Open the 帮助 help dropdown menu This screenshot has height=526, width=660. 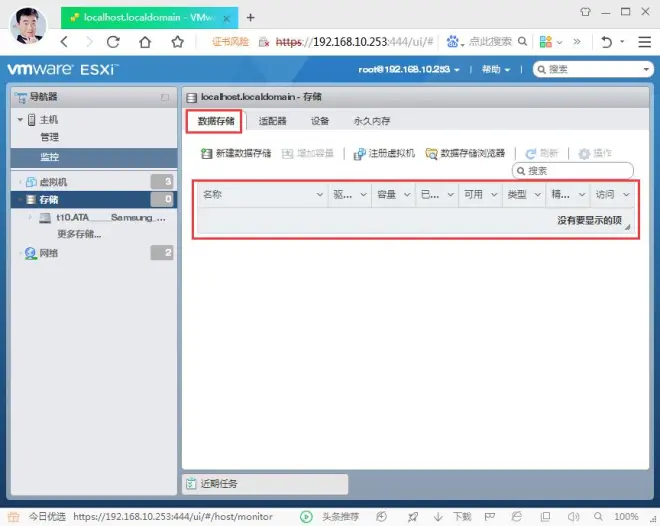coord(495,70)
